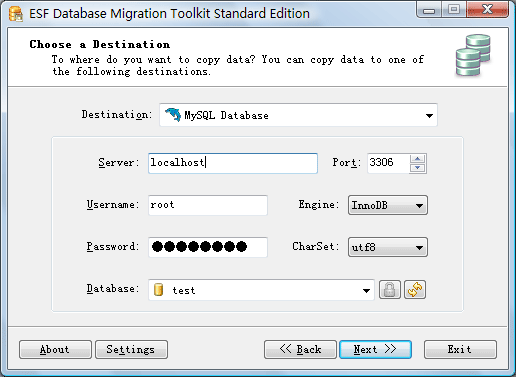
Task: Click the Username root field
Action: pos(208,205)
